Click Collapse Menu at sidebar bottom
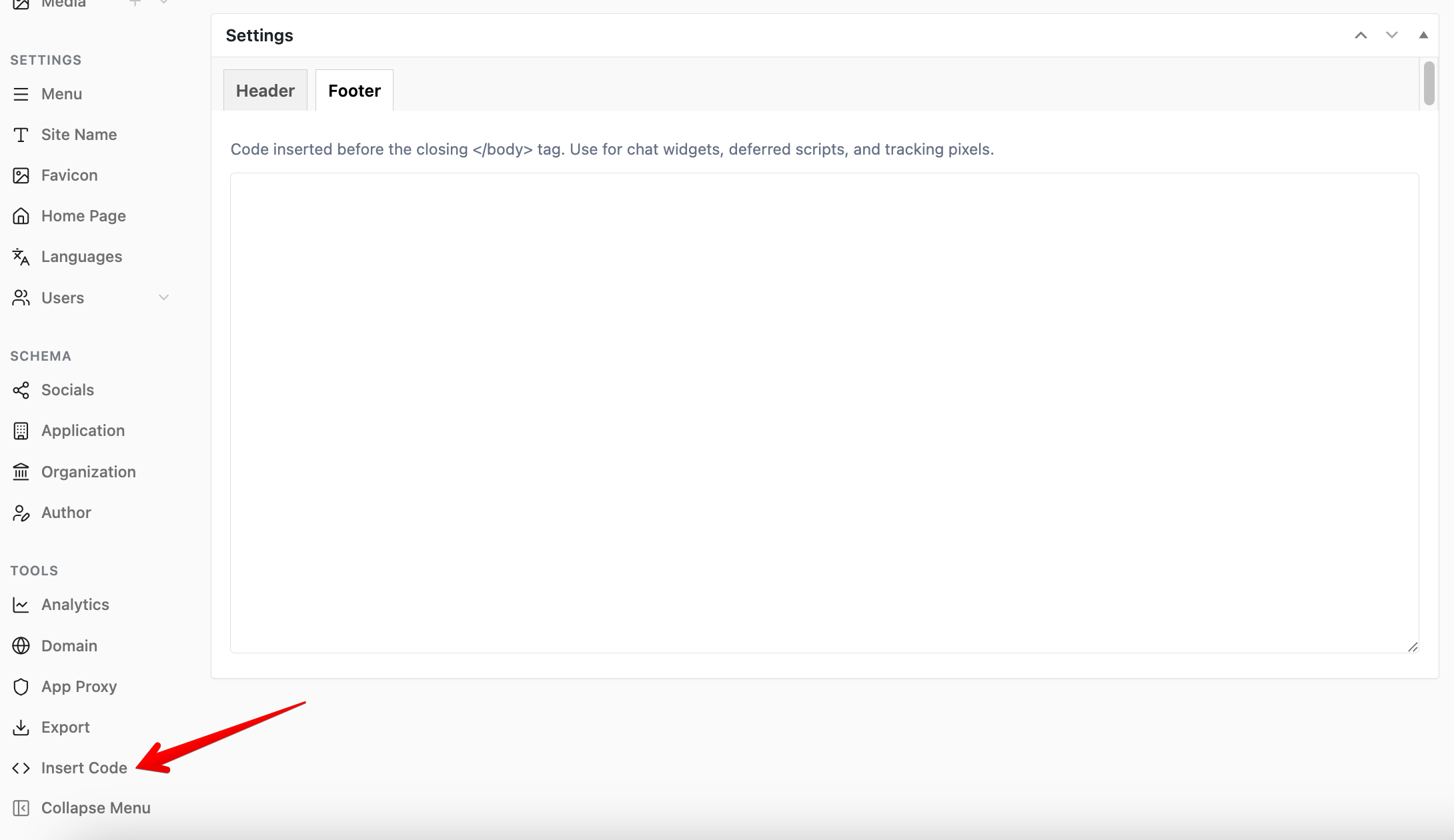Screen dimensions: 1454x840 coord(95,808)
